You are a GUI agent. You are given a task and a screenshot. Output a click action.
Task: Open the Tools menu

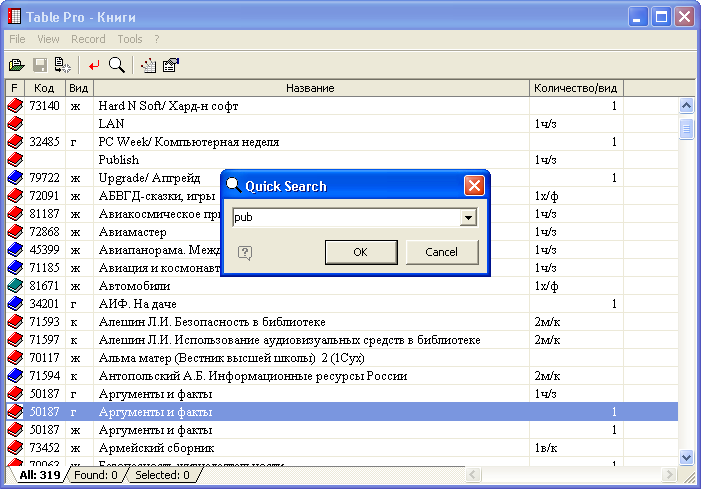point(130,39)
